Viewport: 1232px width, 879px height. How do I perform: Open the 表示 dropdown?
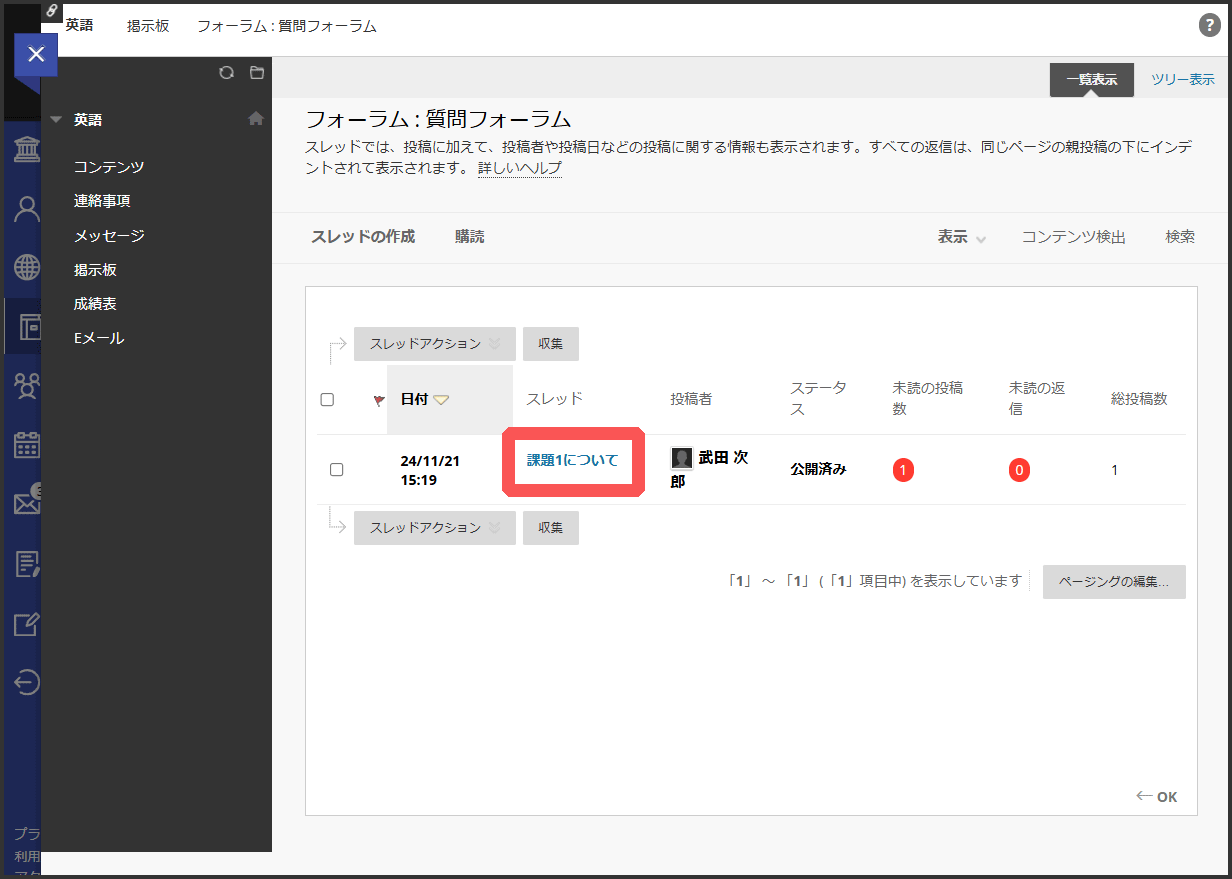point(959,237)
